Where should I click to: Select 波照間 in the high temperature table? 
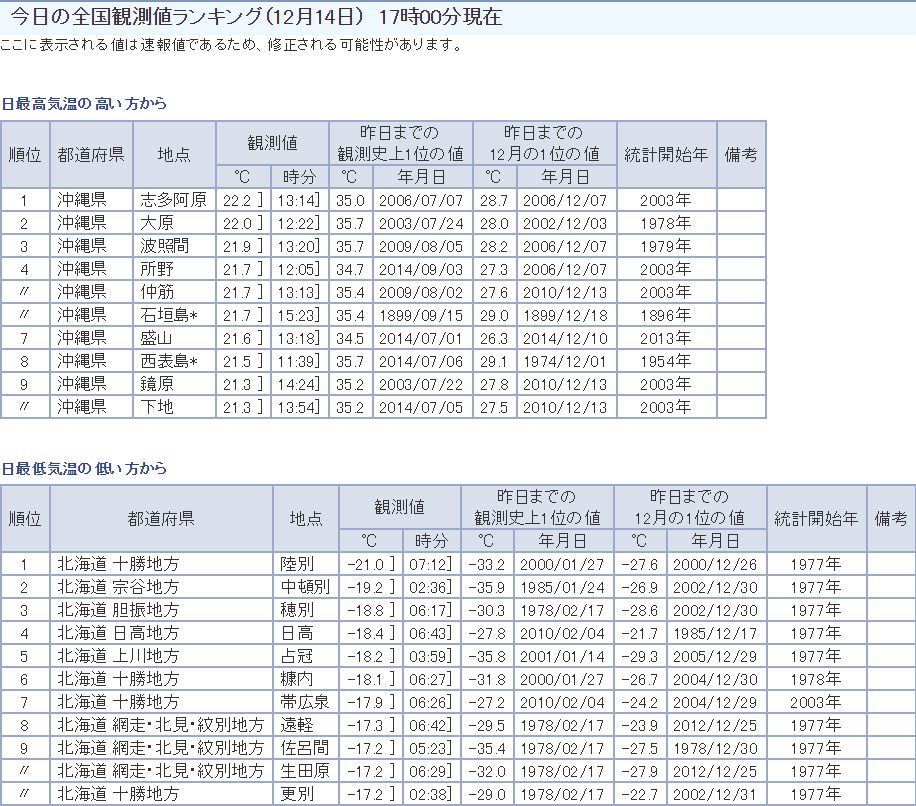[x=165, y=246]
